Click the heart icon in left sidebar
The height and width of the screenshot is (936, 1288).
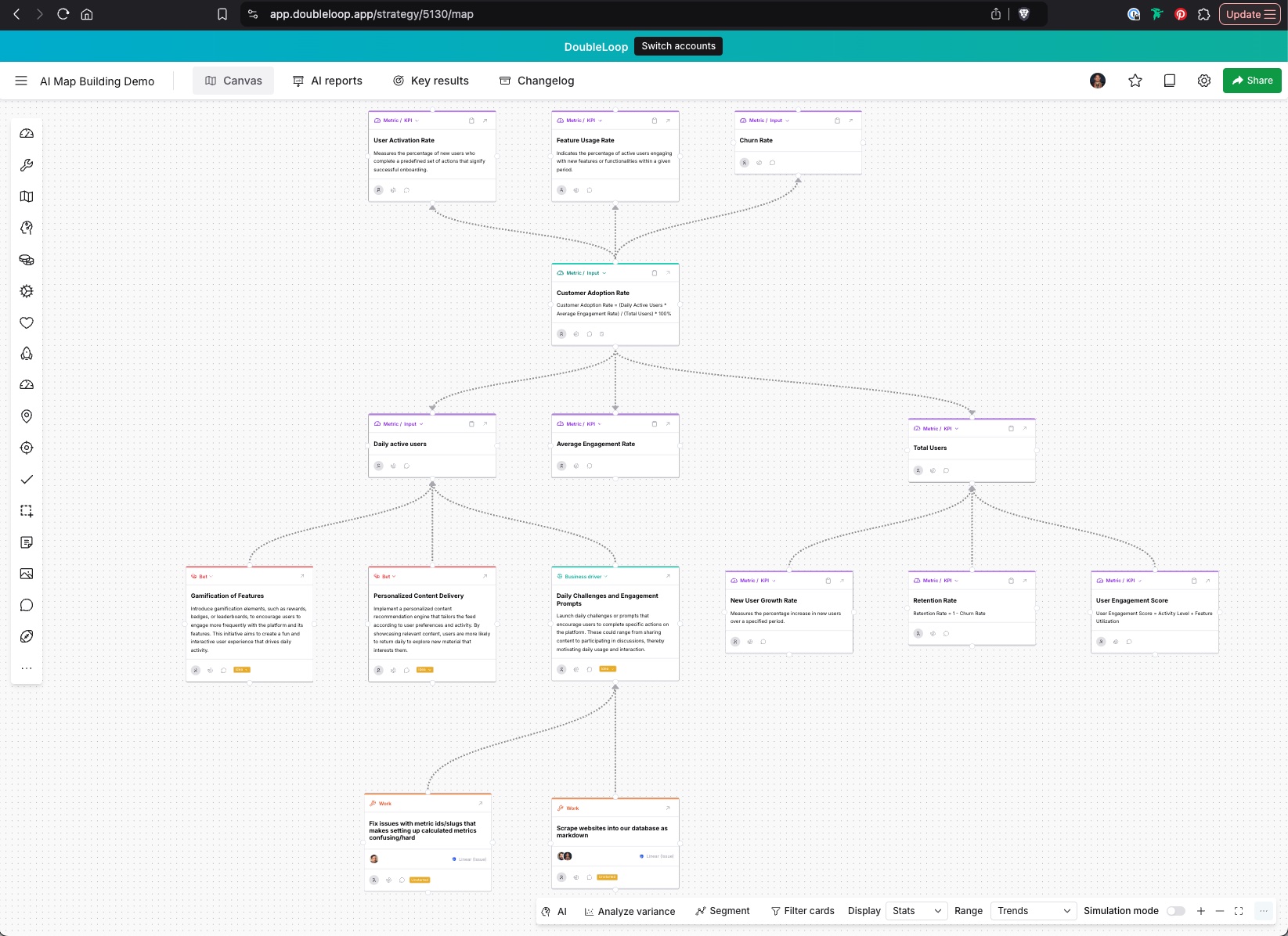tap(27, 322)
